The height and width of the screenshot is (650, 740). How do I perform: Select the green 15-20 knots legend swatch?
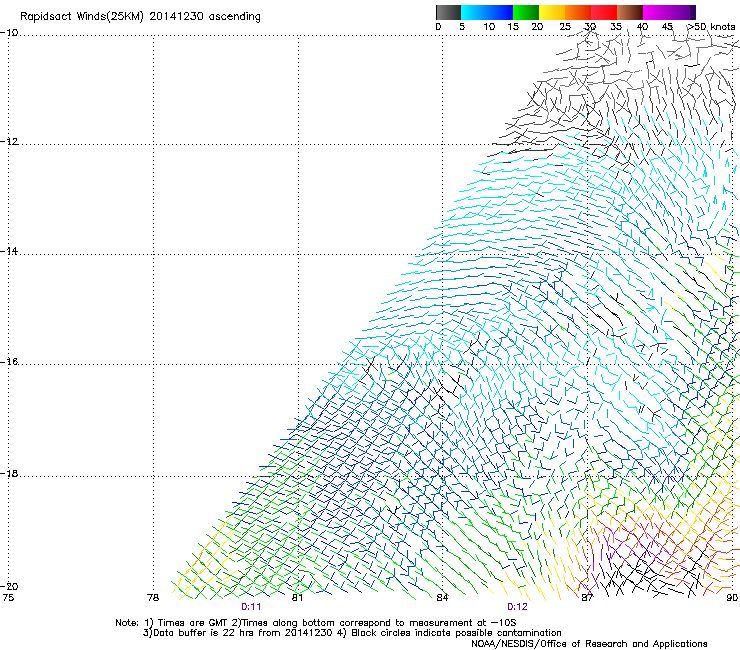(526, 12)
